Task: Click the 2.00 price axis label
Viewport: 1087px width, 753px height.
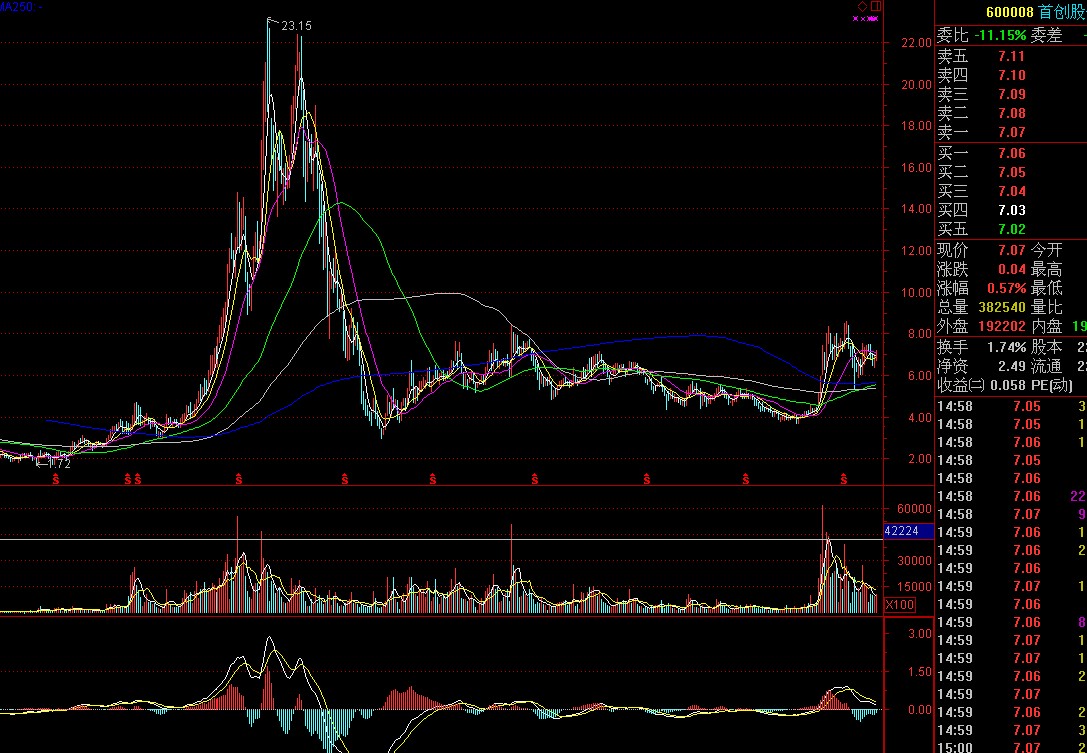Action: click(x=920, y=459)
